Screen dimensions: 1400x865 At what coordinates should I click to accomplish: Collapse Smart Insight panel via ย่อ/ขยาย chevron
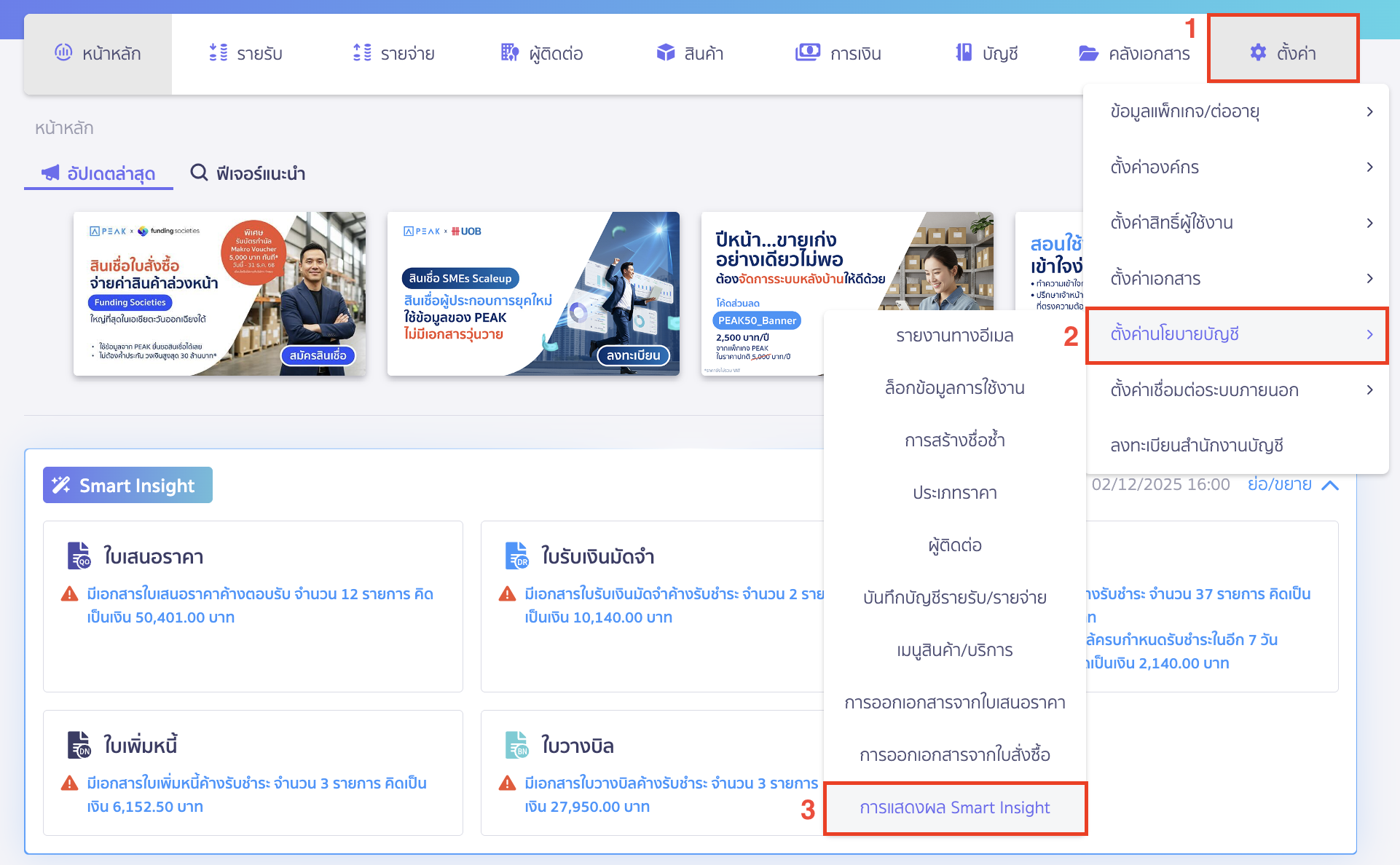coord(1331,484)
